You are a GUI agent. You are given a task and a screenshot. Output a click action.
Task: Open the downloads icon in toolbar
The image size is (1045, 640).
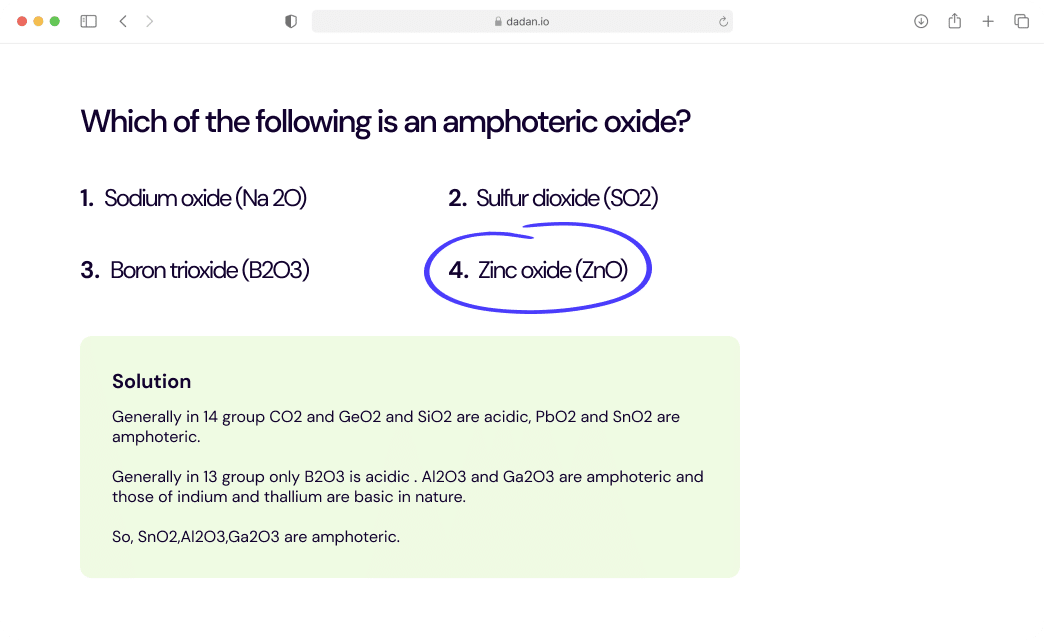pos(921,21)
